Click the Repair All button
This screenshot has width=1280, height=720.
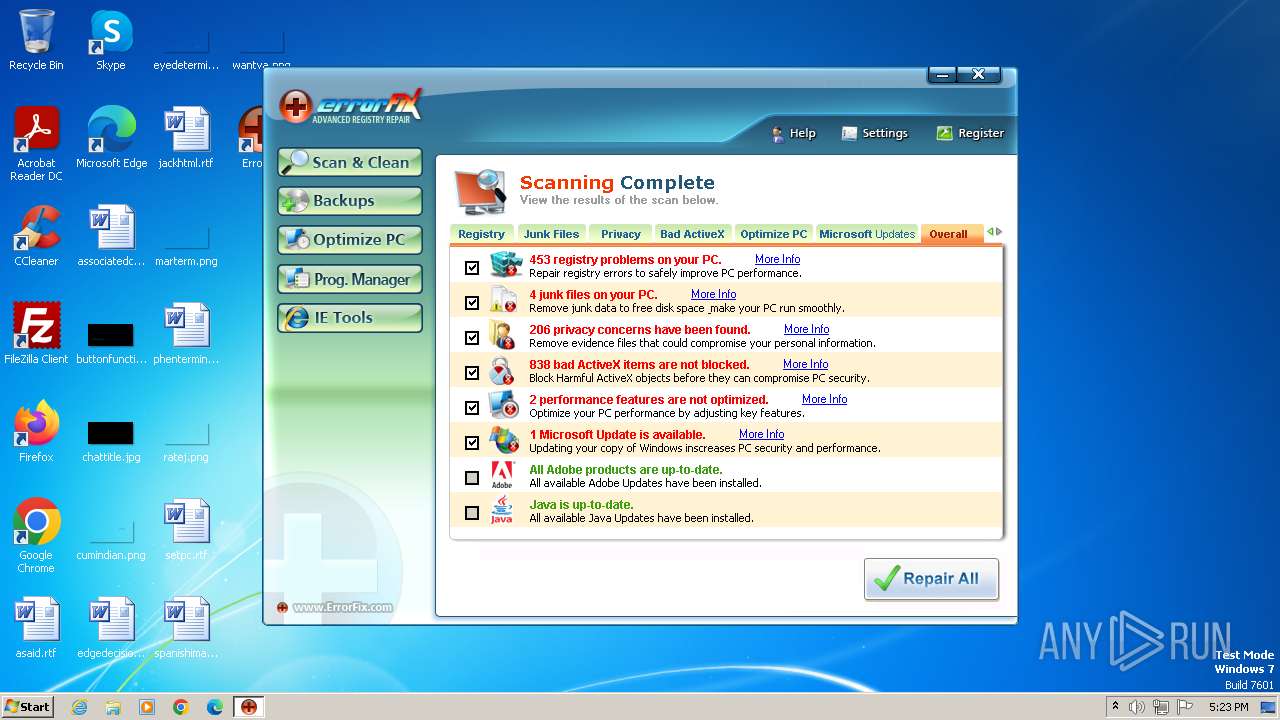pyautogui.click(x=931, y=579)
